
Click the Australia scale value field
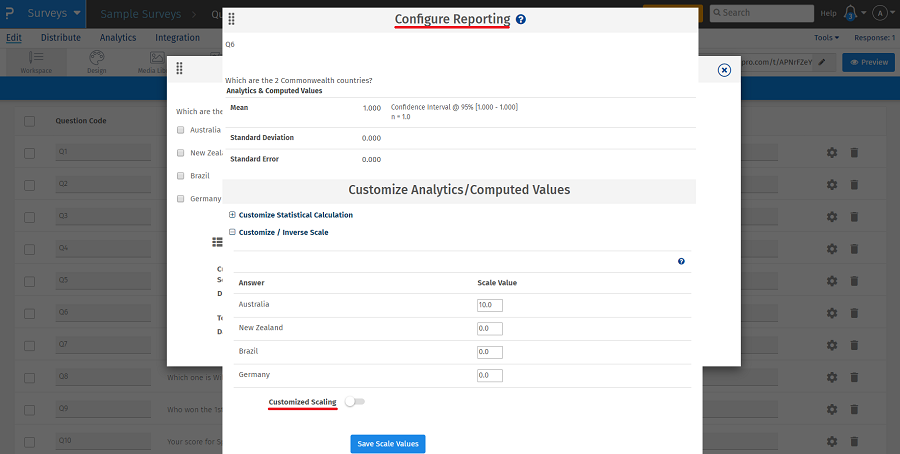490,305
